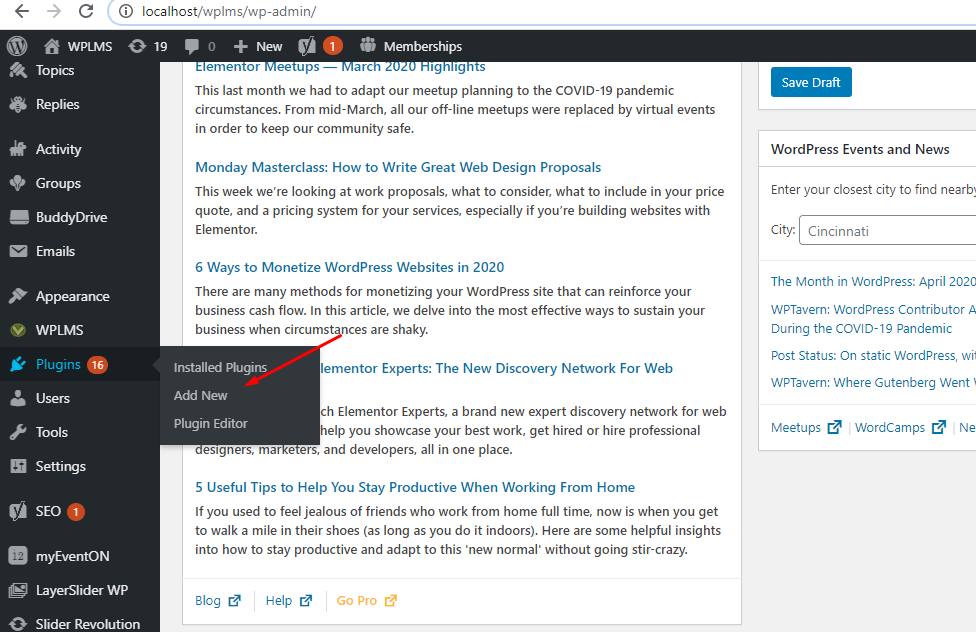
Task: Open Elementor Experts Discovery Network link
Action: (497, 368)
